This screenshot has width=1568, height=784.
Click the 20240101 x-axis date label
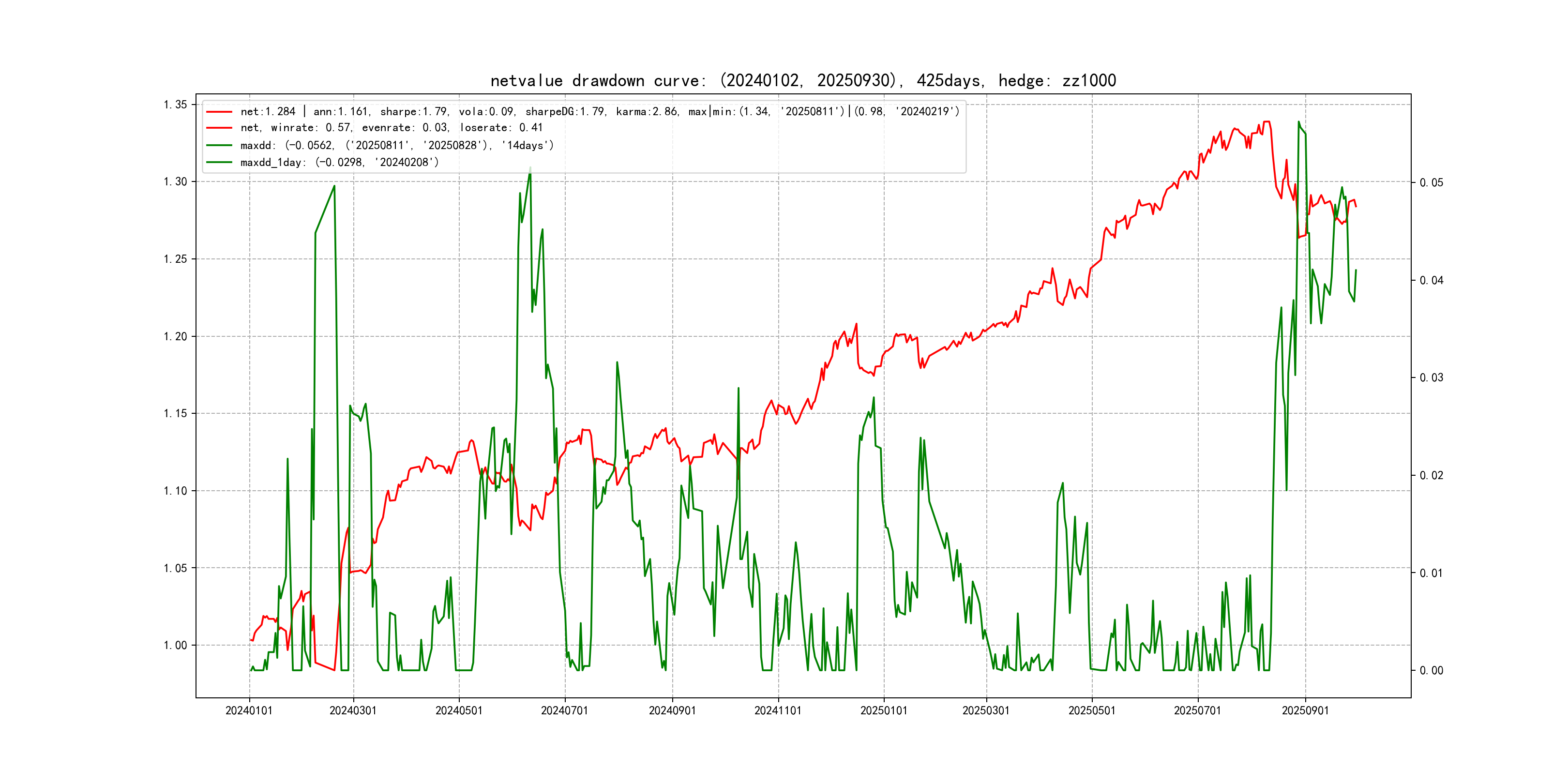pyautogui.click(x=249, y=710)
